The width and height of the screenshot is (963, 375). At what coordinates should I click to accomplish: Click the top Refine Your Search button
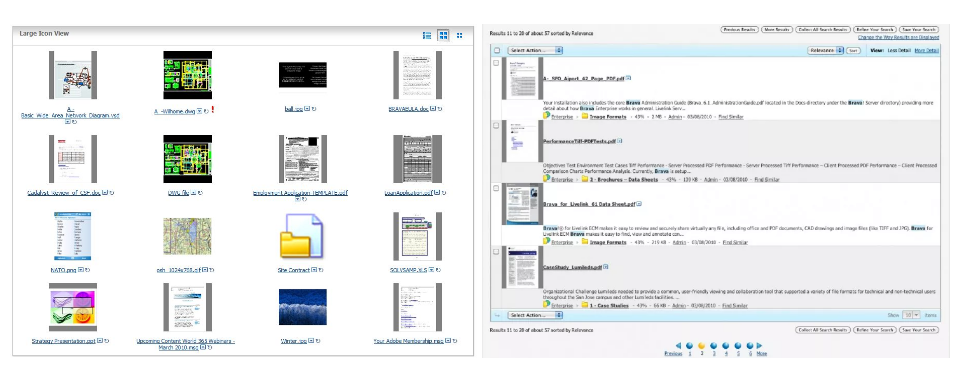[x=875, y=29]
